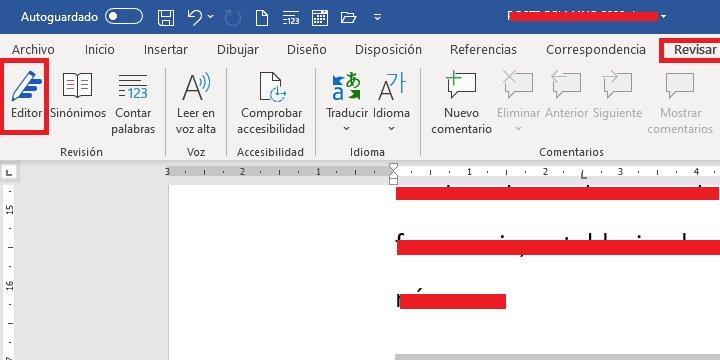720x360 pixels.
Task: Open the Sinónimos thesaurus
Action: click(78, 95)
